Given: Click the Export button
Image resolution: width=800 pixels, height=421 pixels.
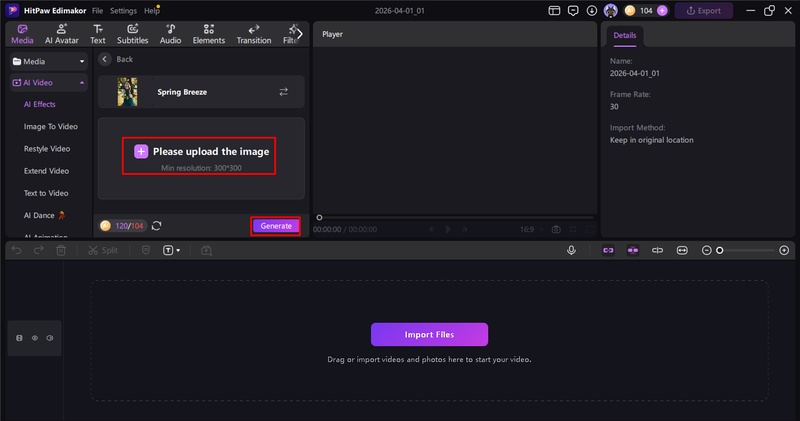Looking at the screenshot, I should pyautogui.click(x=704, y=11).
